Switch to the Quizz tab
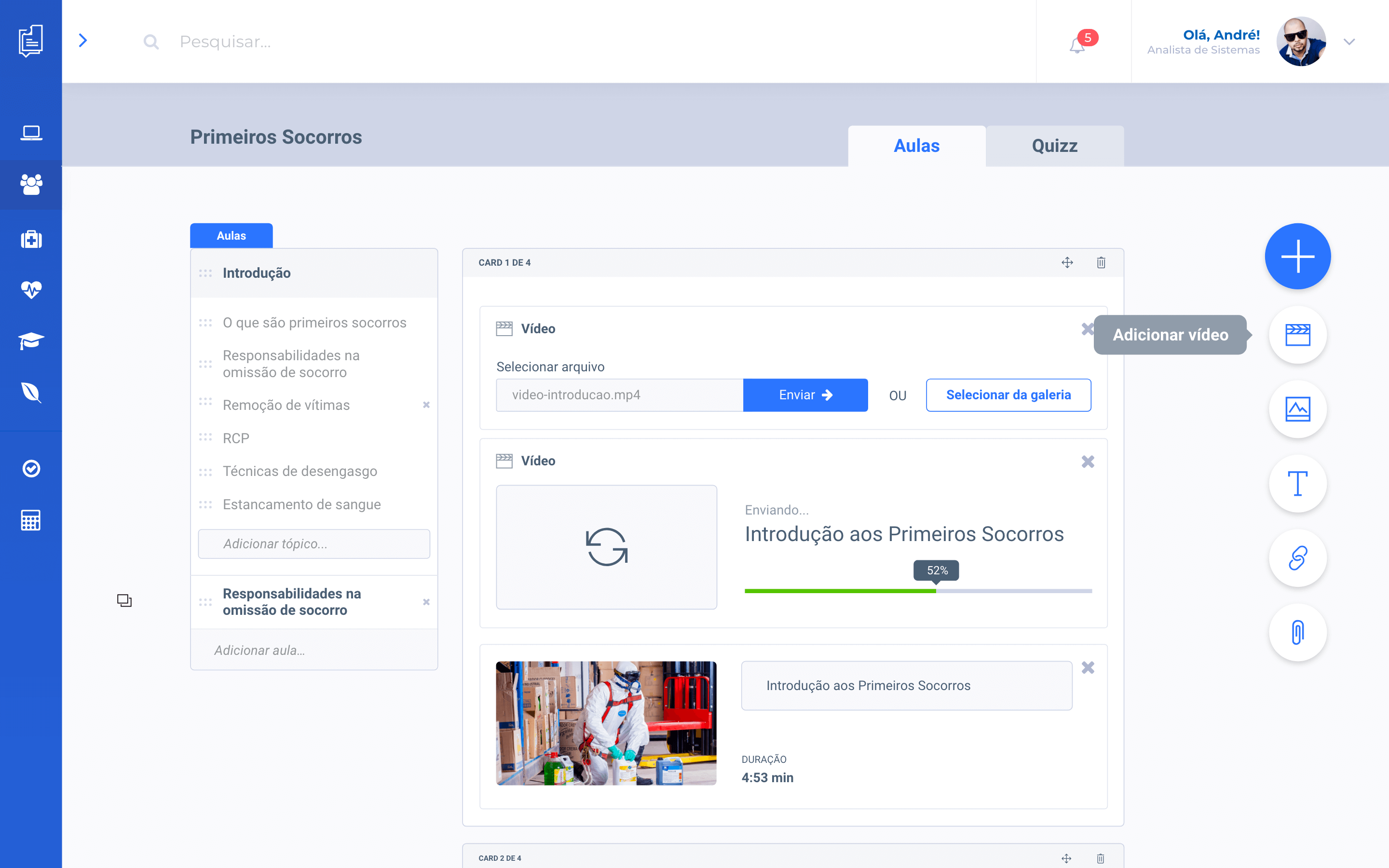Screen dimensions: 1389x868 pyautogui.click(x=1054, y=146)
